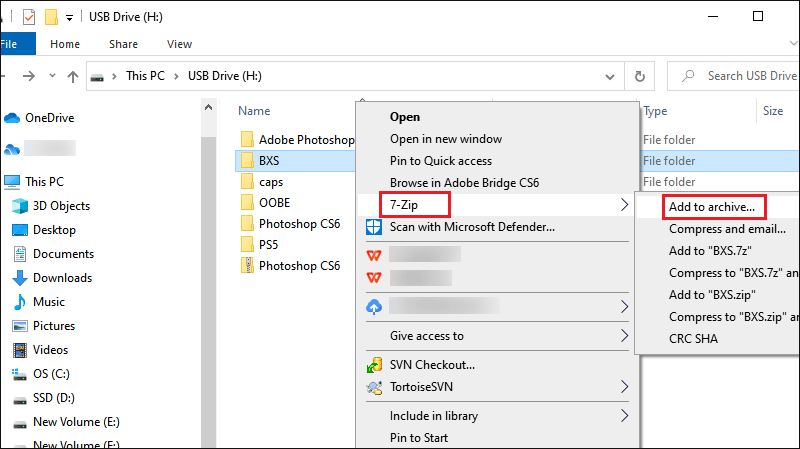This screenshot has height=449, width=800.
Task: Click the OS (C:) drive icon
Action: click(x=19, y=374)
